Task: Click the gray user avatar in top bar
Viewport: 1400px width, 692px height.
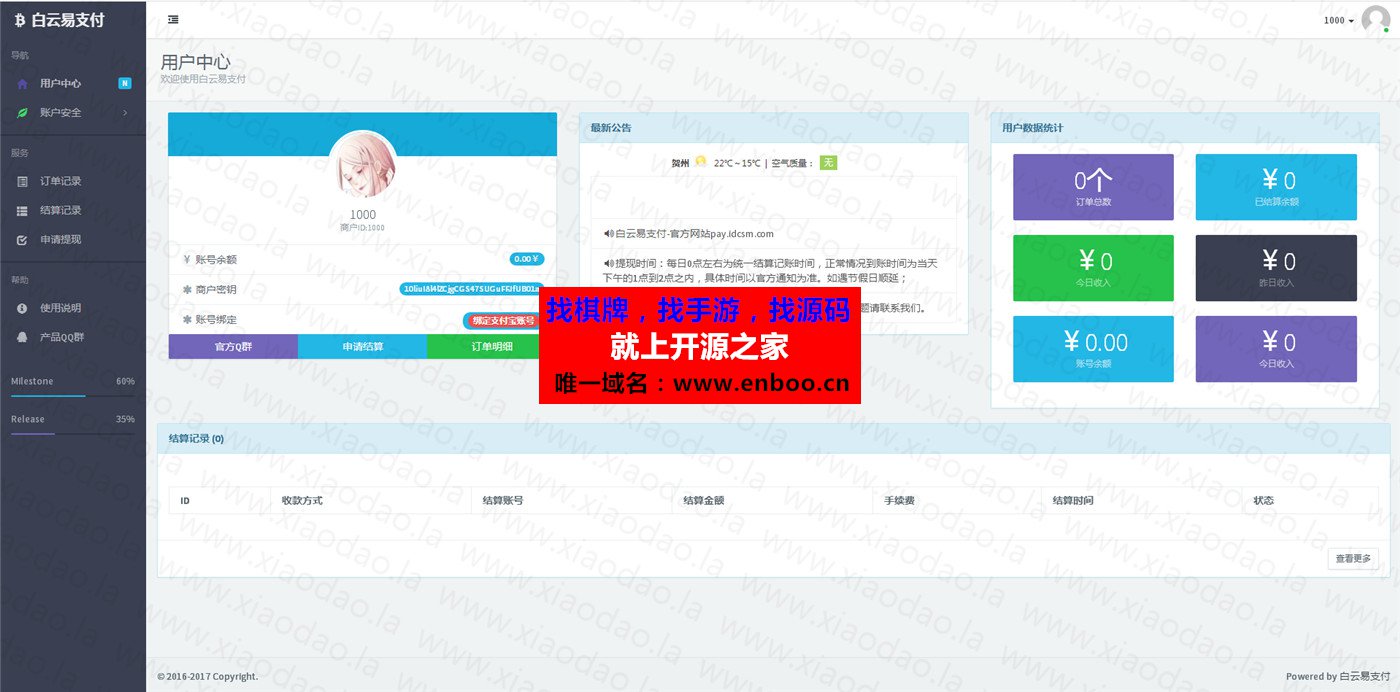Action: [x=1376, y=20]
